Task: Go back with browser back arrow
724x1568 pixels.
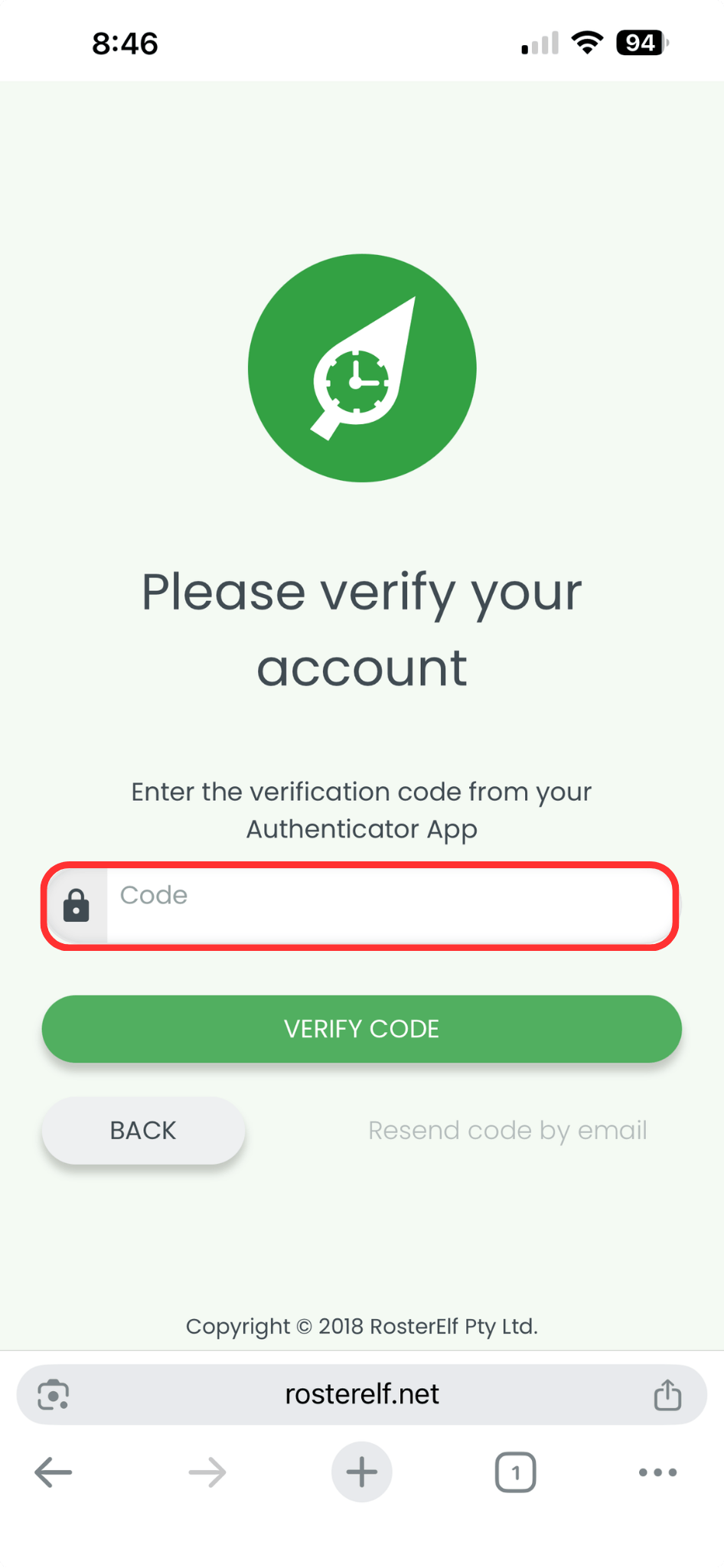Action: pyautogui.click(x=54, y=1472)
